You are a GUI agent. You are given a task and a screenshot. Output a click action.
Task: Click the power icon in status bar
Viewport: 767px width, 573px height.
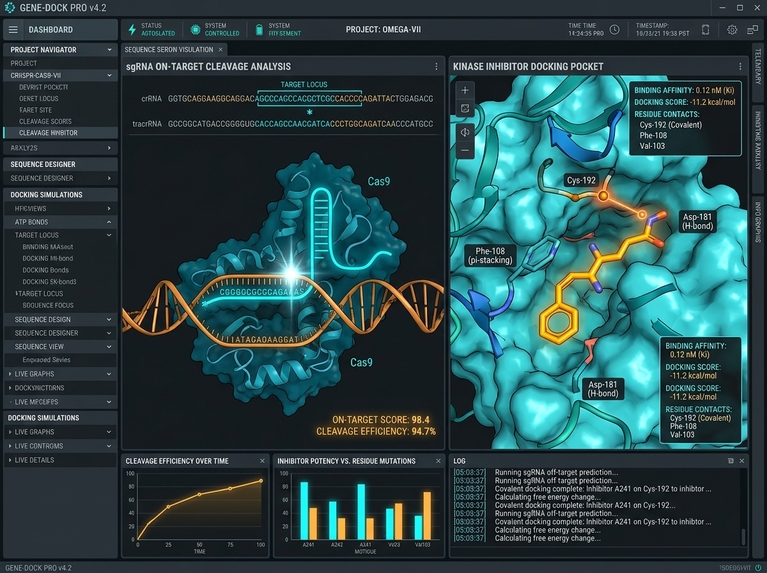[758, 568]
